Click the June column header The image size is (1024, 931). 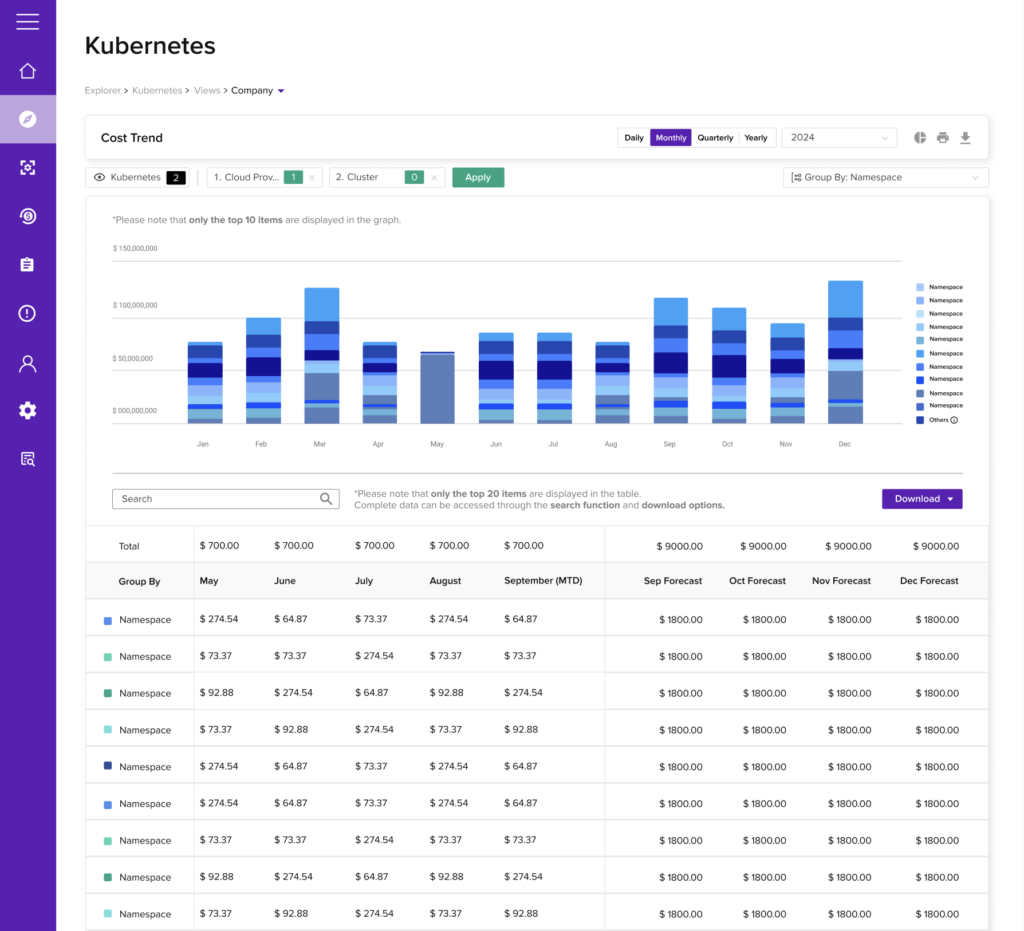pos(285,580)
